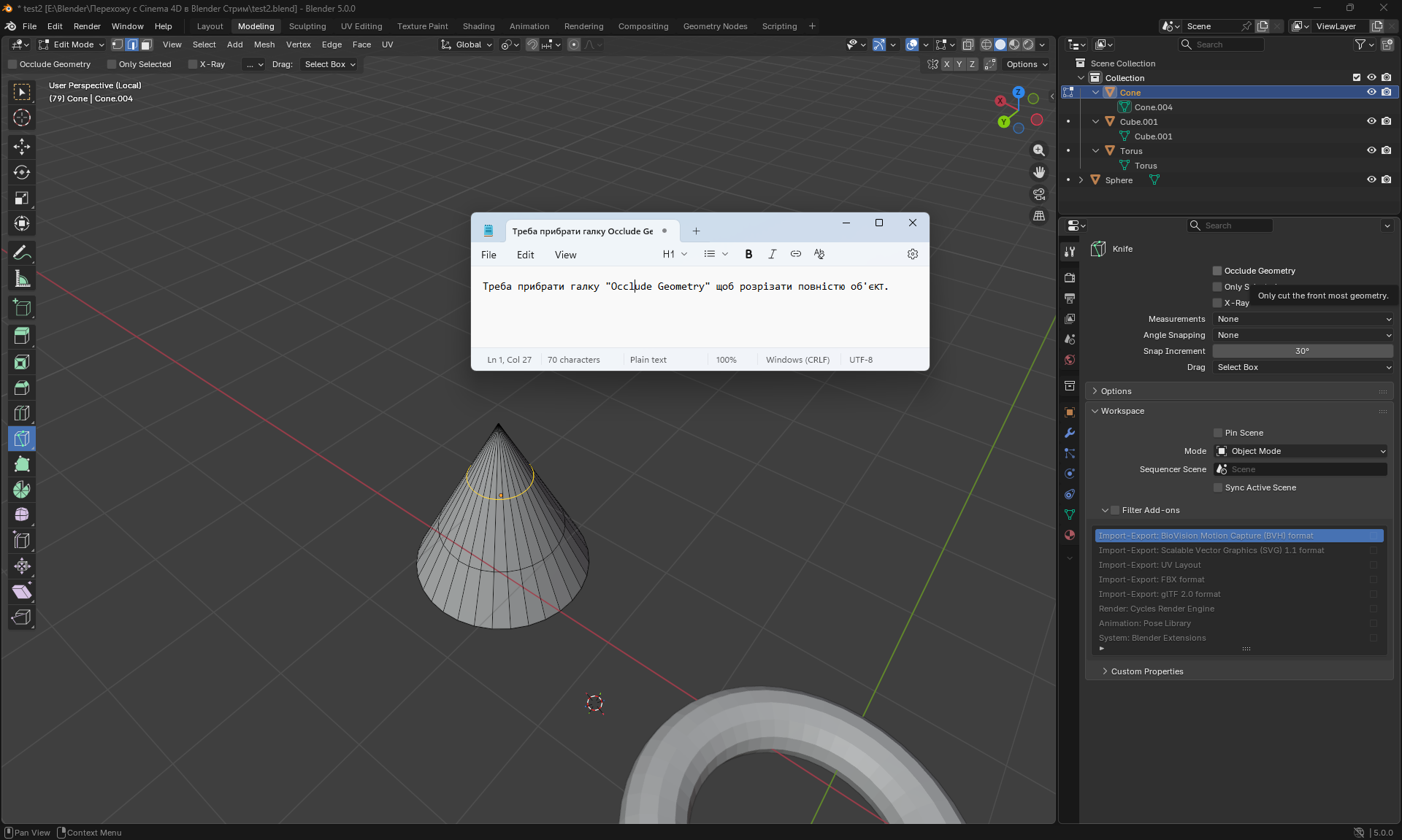
Task: Toggle the camera view icon
Action: [x=1039, y=194]
